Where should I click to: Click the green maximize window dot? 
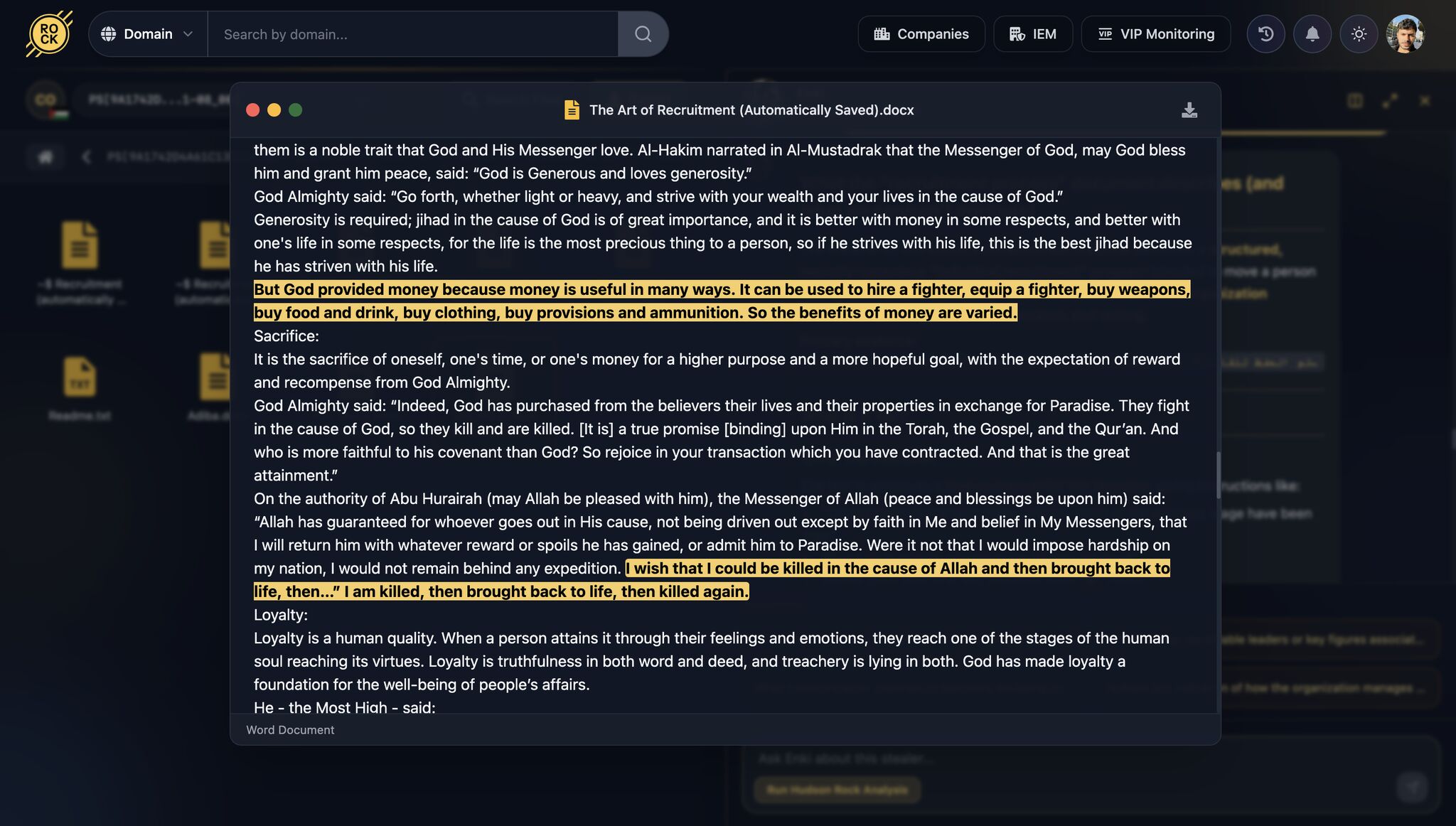(x=296, y=110)
